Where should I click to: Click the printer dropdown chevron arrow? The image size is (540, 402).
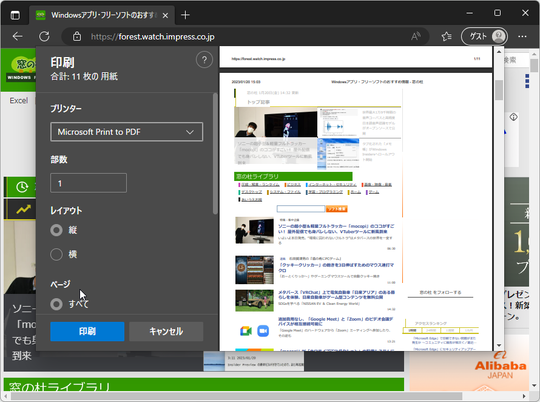pyautogui.click(x=190, y=132)
